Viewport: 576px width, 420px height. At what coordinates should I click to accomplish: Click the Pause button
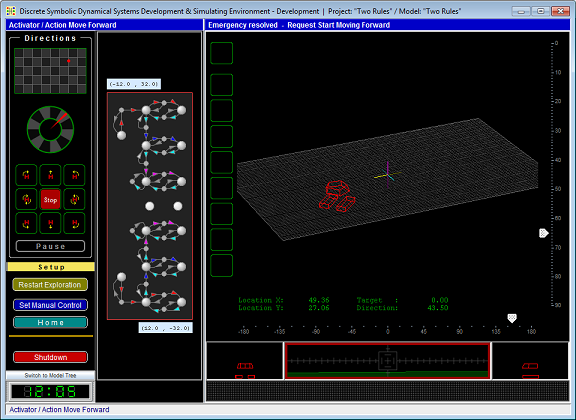(50, 246)
